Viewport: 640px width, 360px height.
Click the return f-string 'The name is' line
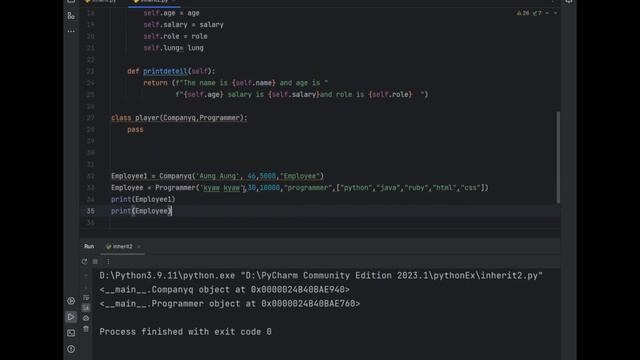tap(236, 83)
